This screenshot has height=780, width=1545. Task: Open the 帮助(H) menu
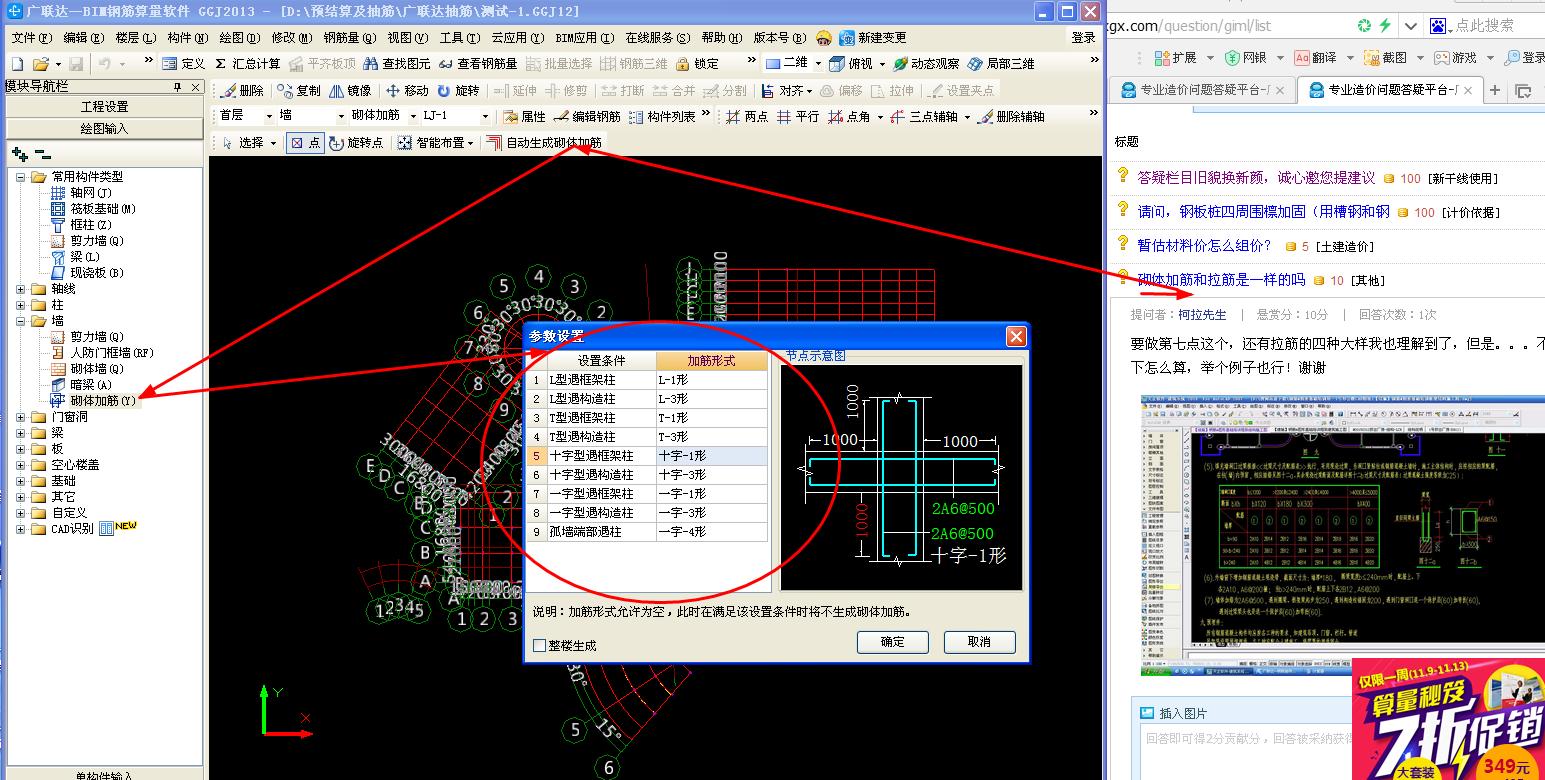click(722, 37)
